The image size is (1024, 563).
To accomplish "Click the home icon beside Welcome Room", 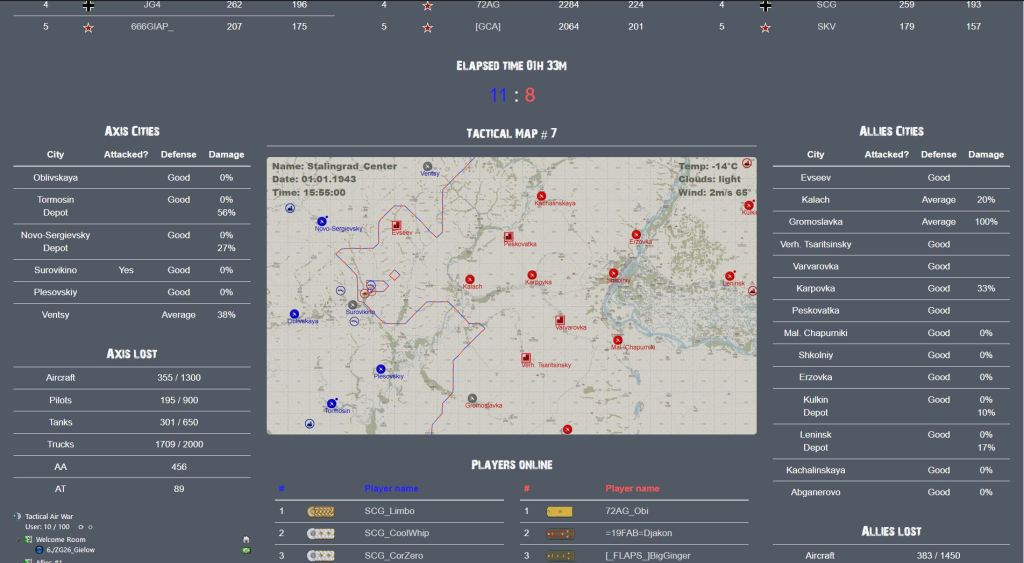I will pyautogui.click(x=246, y=539).
